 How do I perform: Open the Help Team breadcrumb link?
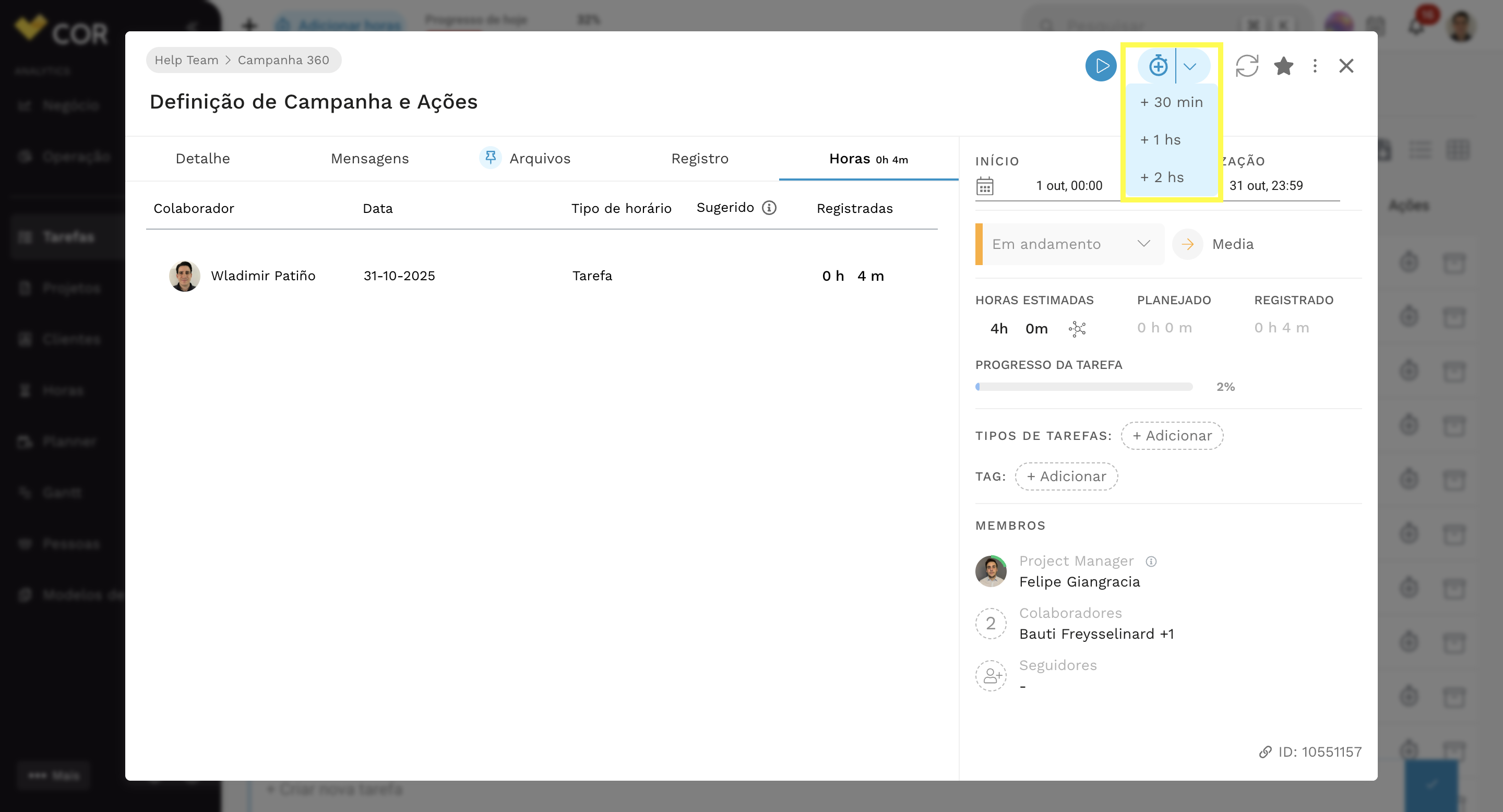[x=186, y=60]
